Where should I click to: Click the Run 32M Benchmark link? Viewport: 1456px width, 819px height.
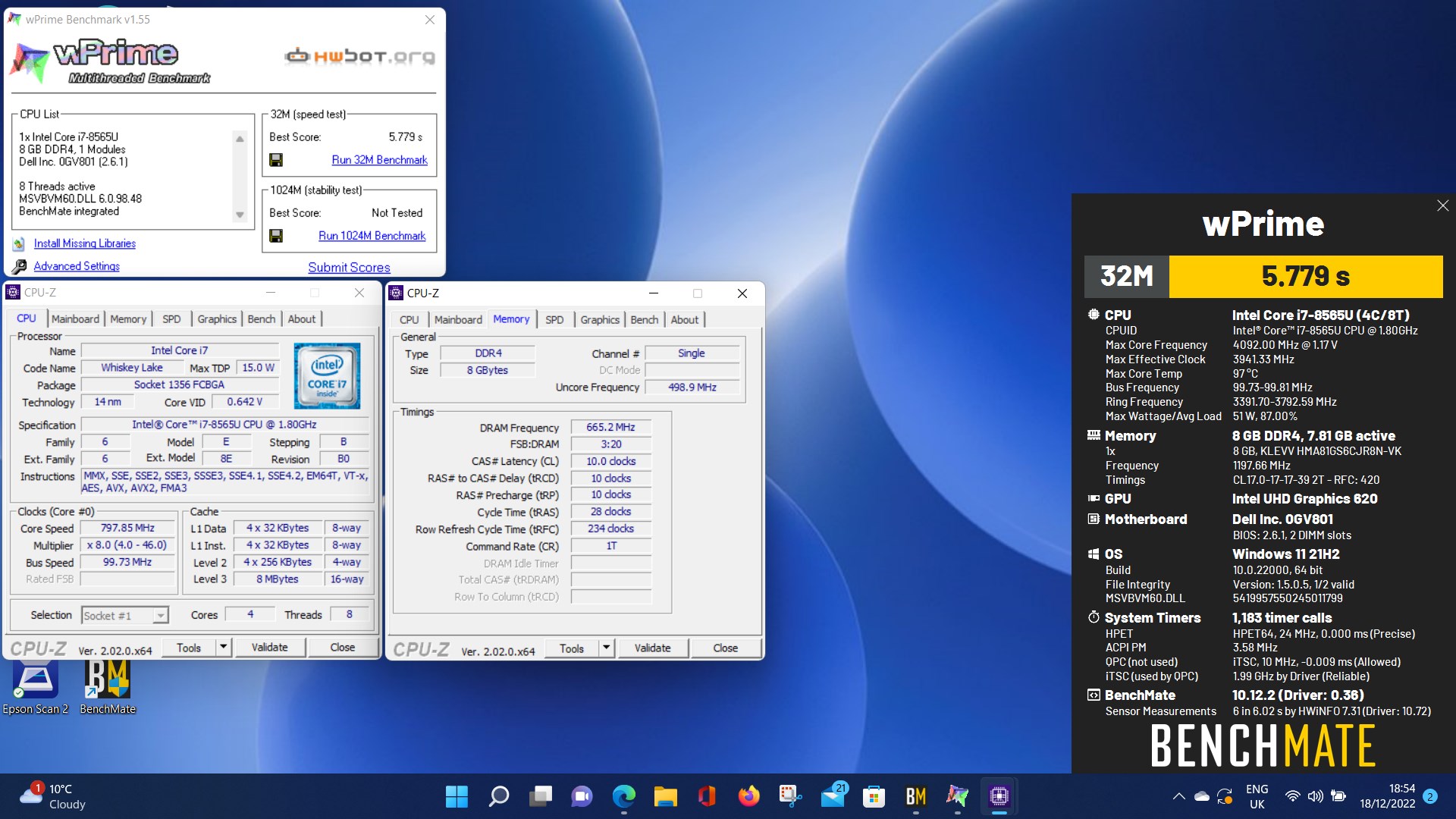pyautogui.click(x=379, y=160)
